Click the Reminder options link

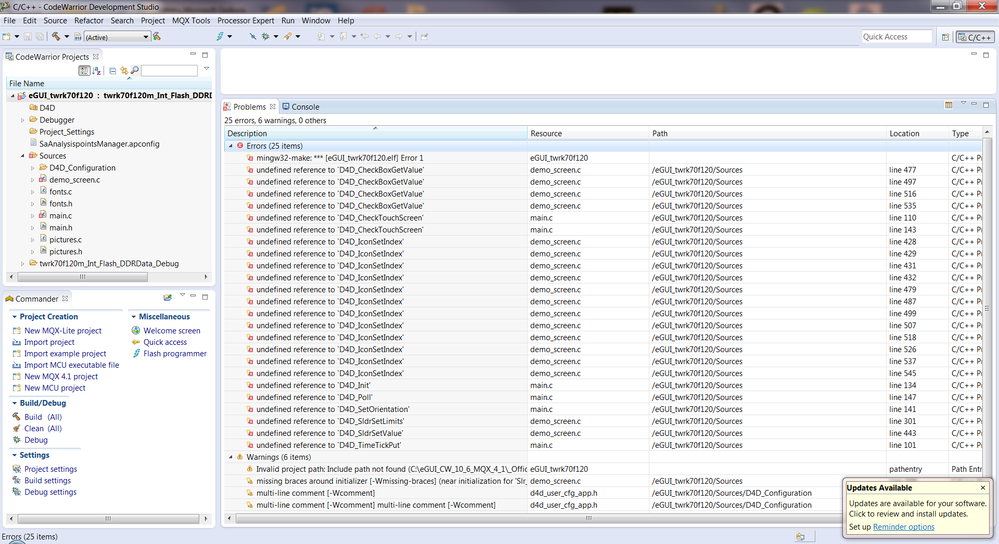pyautogui.click(x=903, y=527)
